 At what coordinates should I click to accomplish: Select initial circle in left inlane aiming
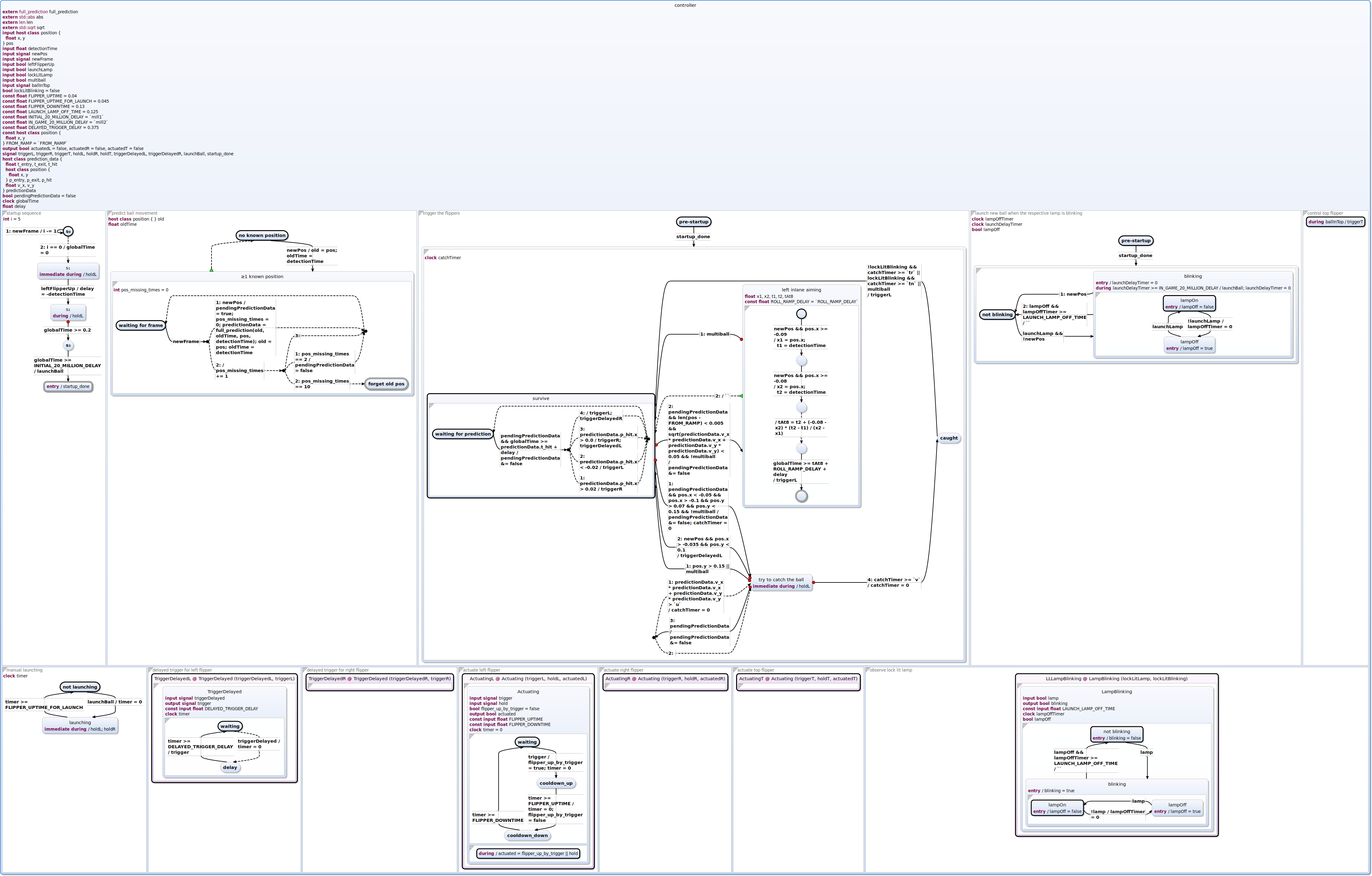801,314
